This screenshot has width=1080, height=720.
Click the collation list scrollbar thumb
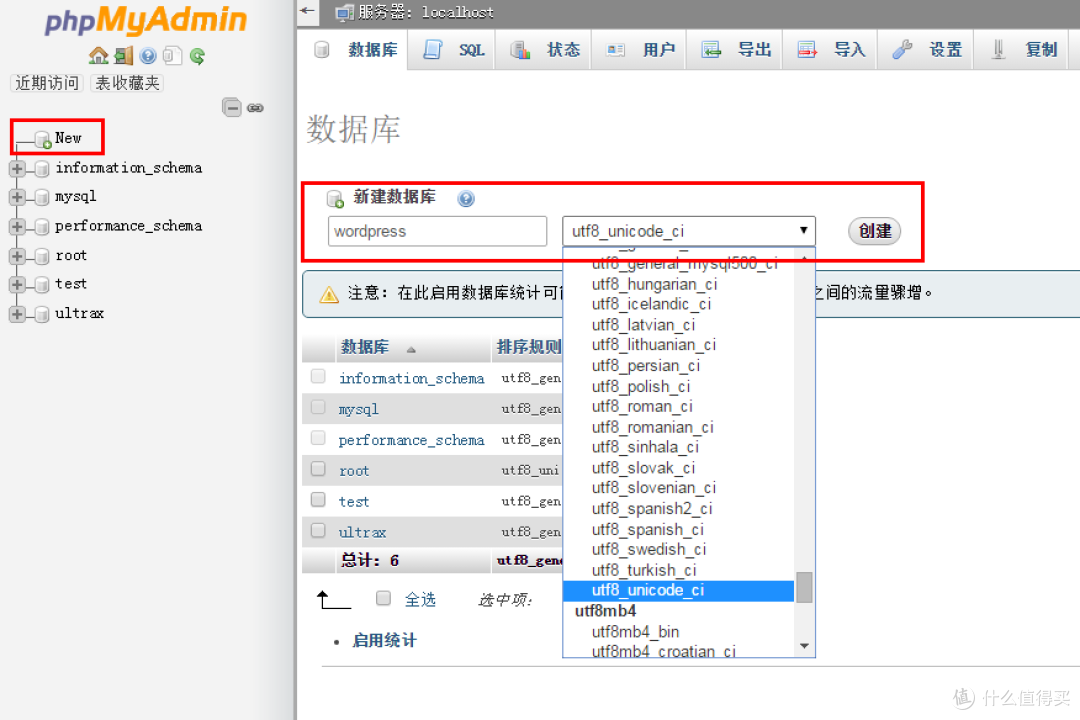click(x=804, y=587)
